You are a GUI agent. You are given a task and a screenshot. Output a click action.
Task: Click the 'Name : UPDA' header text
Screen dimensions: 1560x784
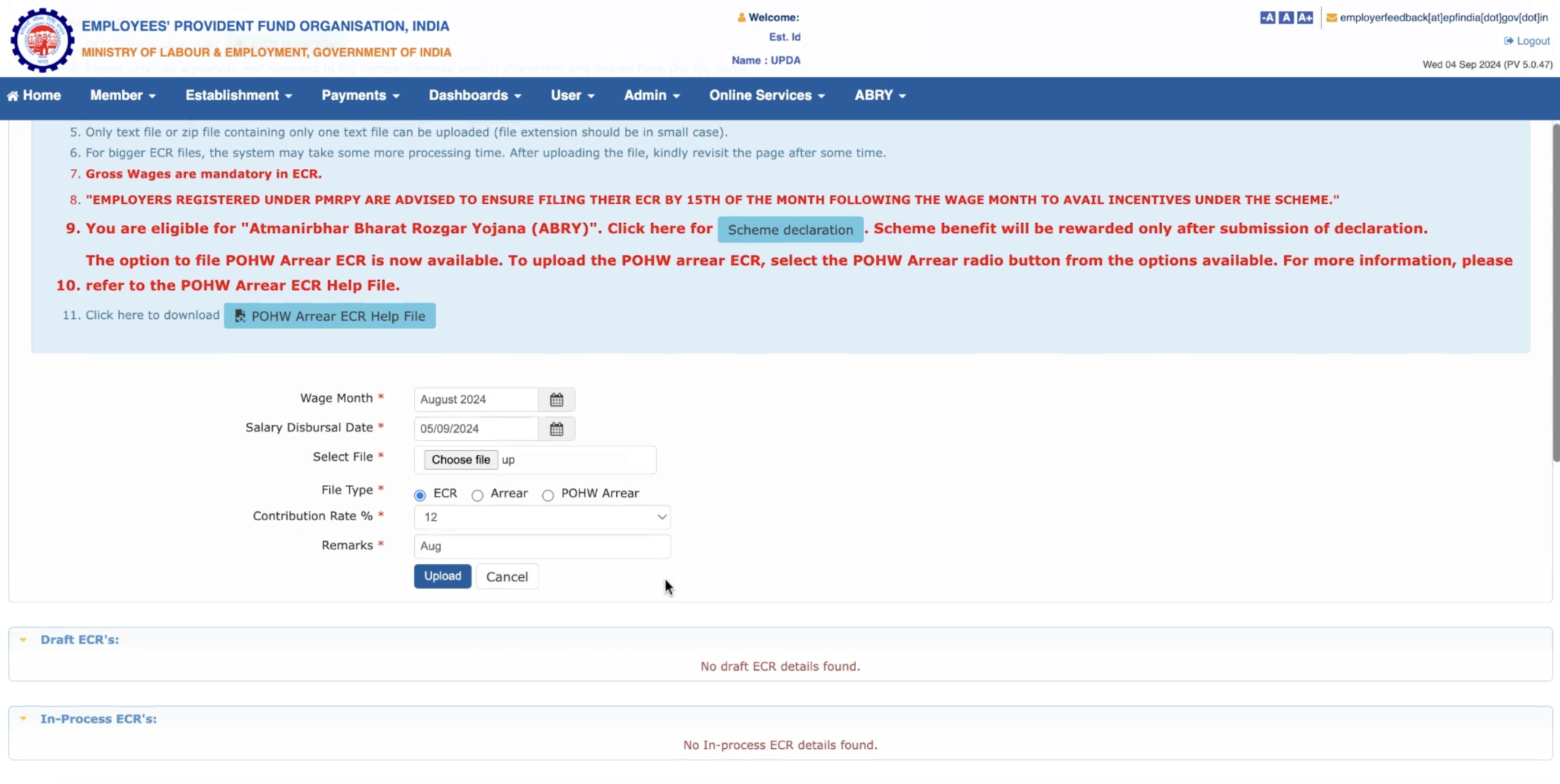pos(766,61)
